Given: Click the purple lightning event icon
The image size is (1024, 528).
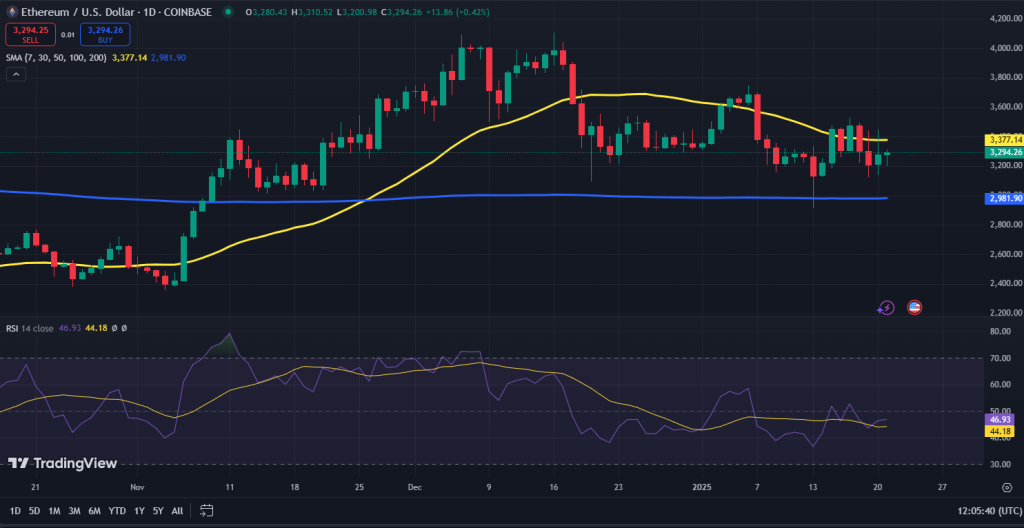Looking at the screenshot, I should pyautogui.click(x=886, y=307).
